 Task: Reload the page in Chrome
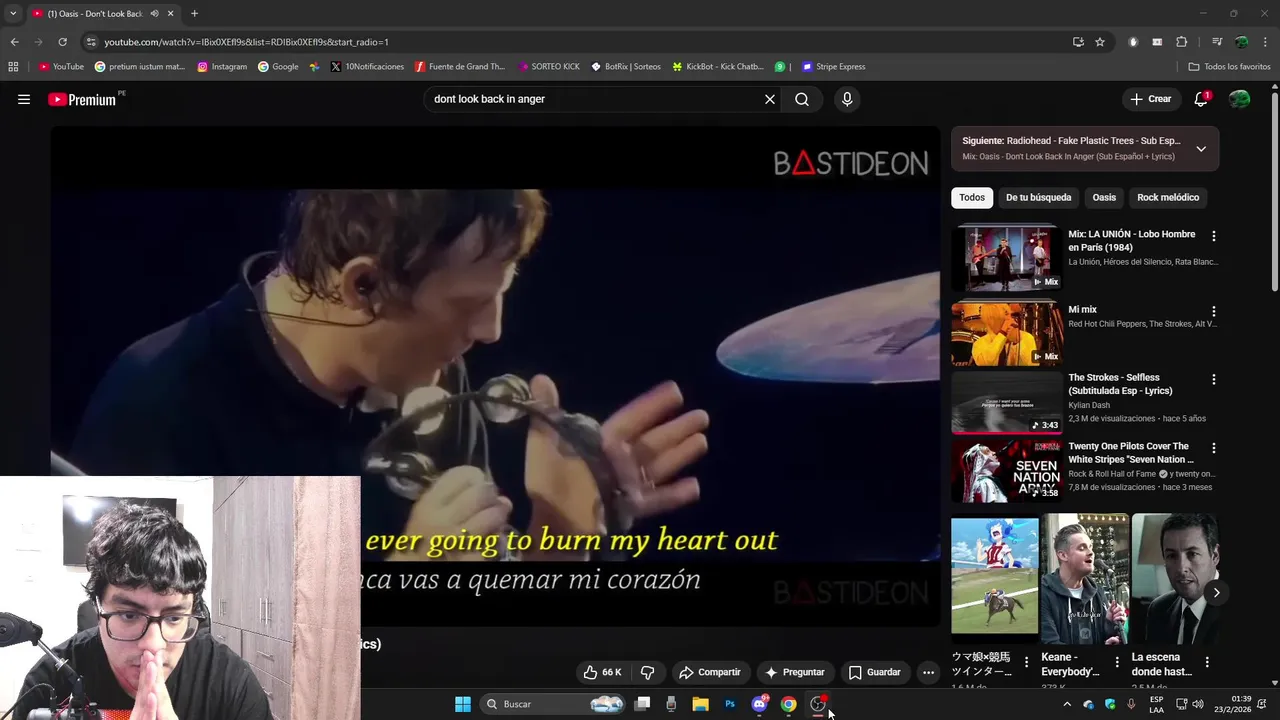[62, 42]
